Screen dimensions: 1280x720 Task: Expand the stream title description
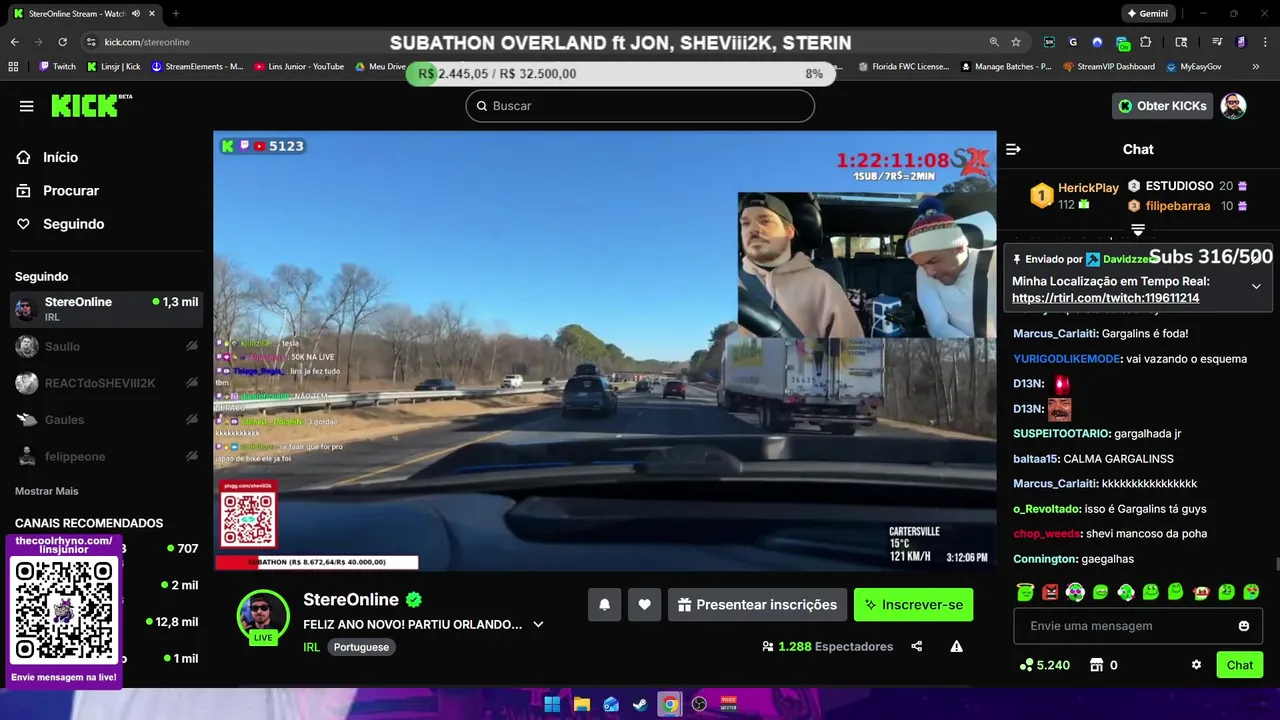538,625
